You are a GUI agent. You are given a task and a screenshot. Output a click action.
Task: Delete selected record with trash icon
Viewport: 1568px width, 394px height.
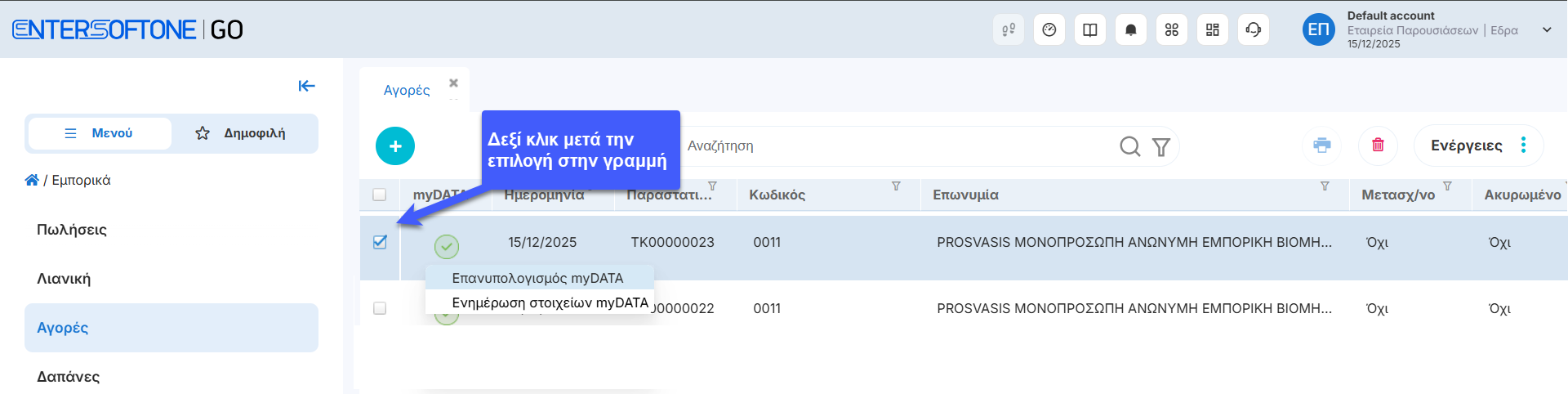(1378, 146)
